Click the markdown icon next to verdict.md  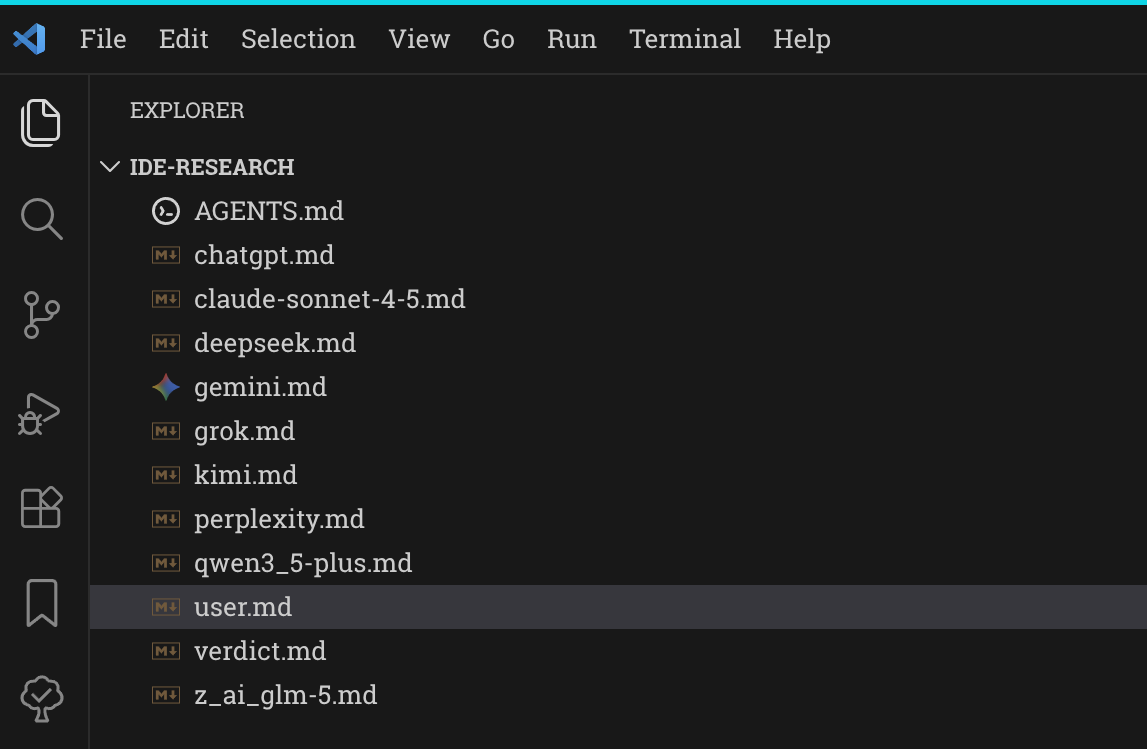point(166,651)
